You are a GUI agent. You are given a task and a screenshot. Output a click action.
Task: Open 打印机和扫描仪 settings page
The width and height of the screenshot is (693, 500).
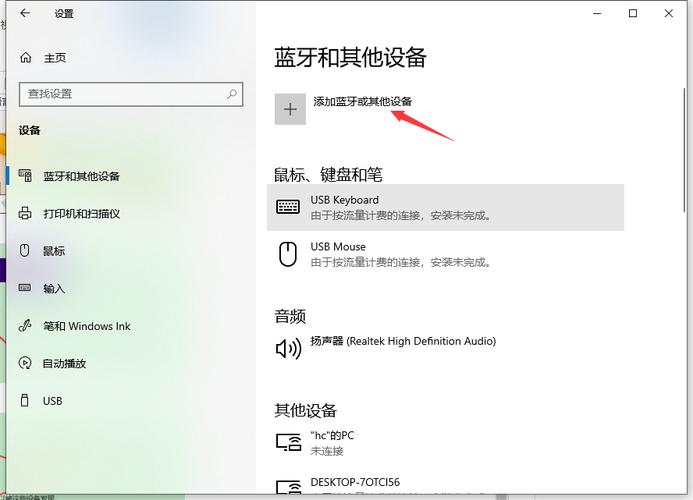81,214
